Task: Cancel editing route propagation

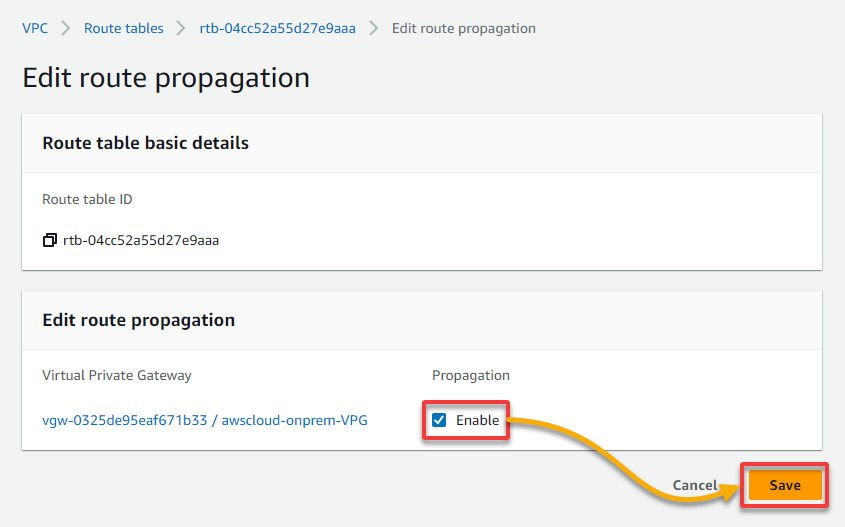Action: [x=695, y=485]
